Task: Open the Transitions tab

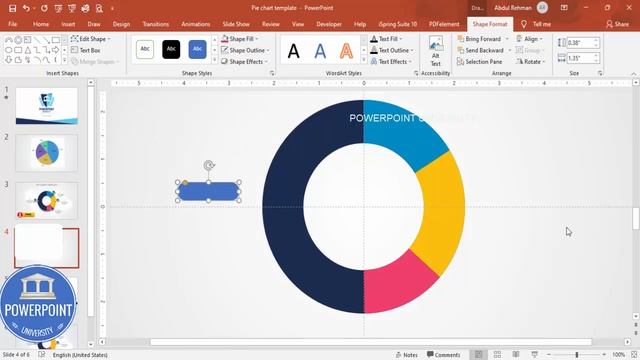Action: [156, 24]
